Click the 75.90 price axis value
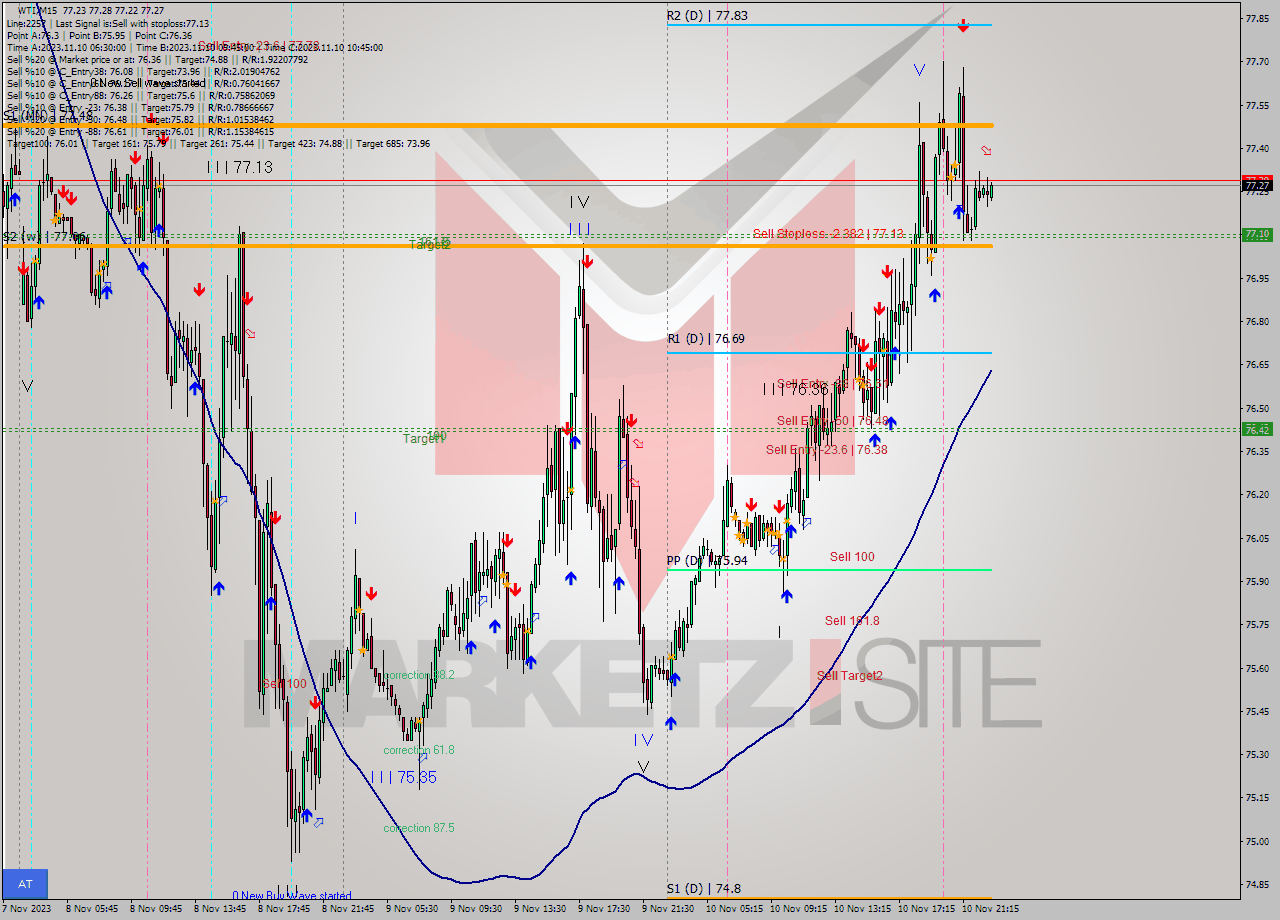 [1257, 581]
